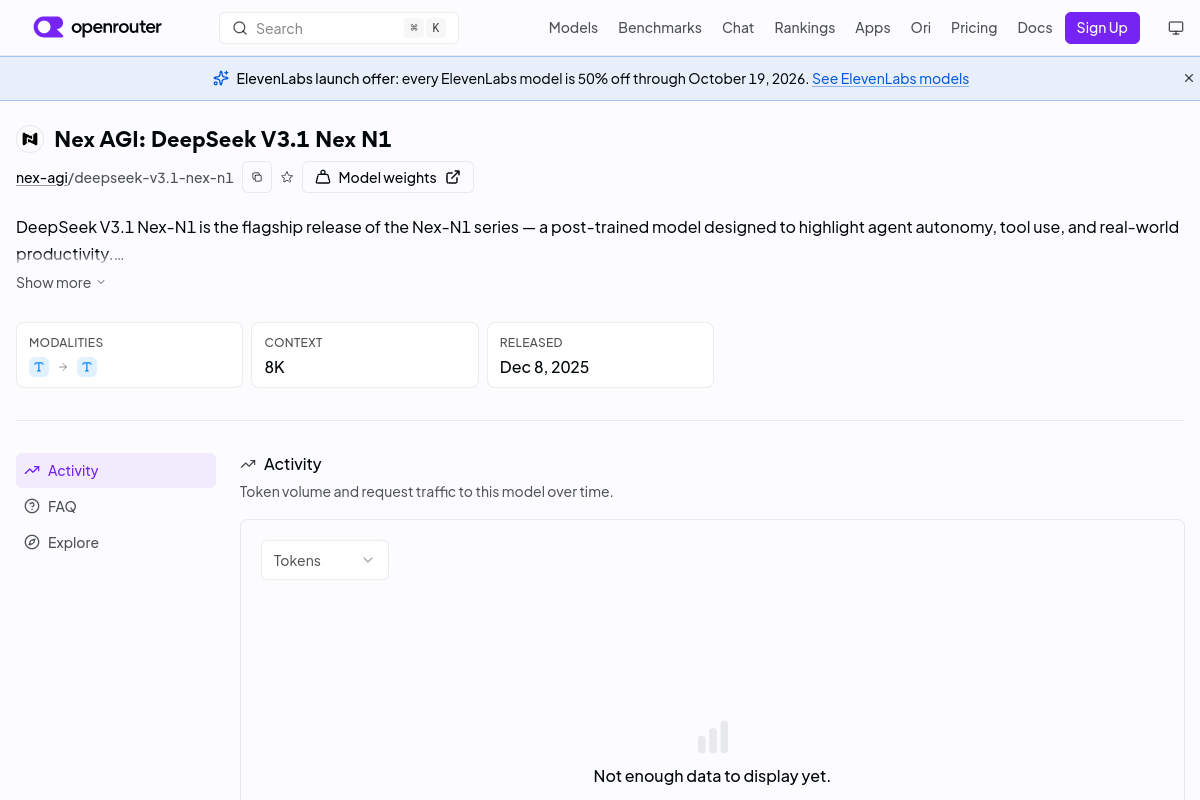Follow the See ElevenLabs models link

[x=890, y=78]
